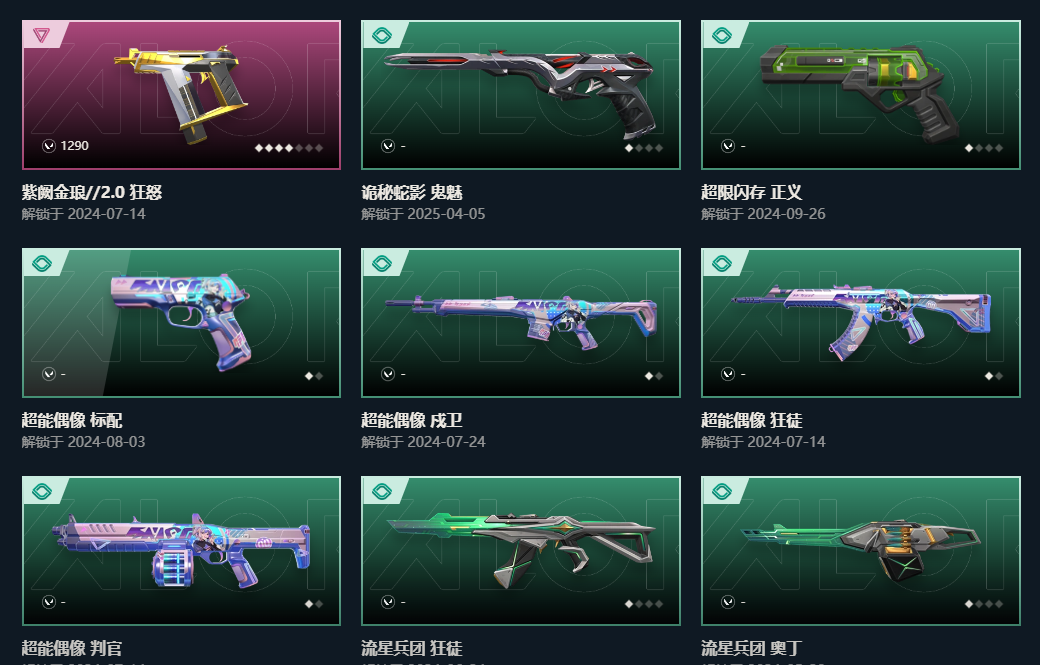Click the VP currency icon on 超限闪存 正义 card
The image size is (1040, 665).
click(x=728, y=146)
